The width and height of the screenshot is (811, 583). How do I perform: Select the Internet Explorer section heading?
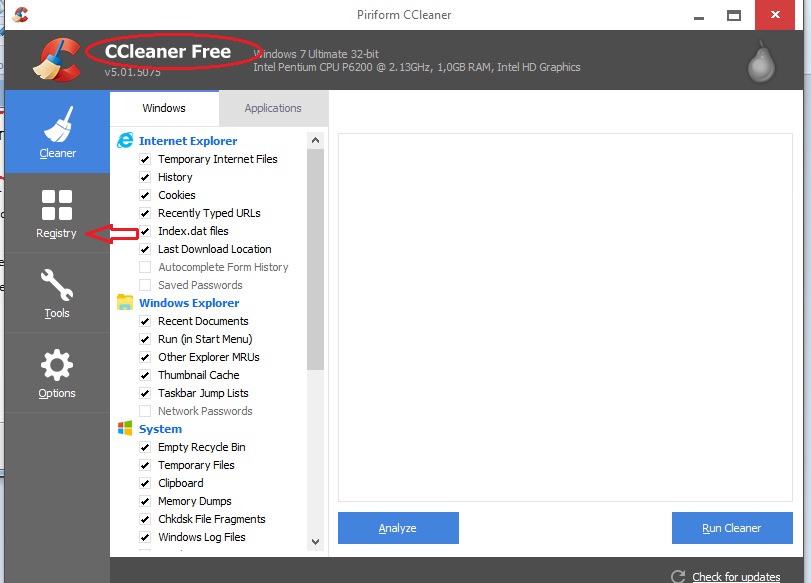tap(188, 141)
